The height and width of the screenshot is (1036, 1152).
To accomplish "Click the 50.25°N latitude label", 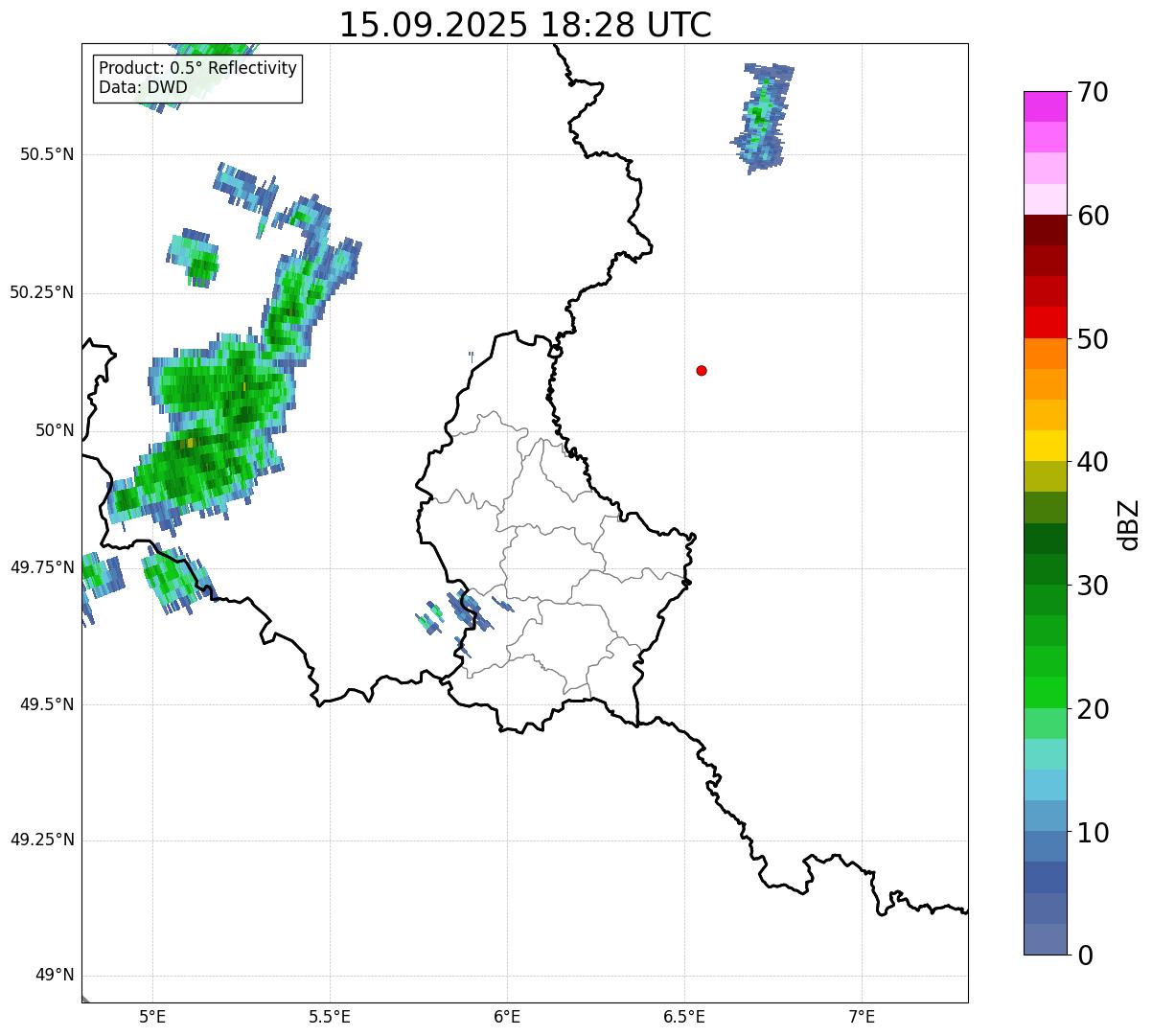I will pos(42,292).
